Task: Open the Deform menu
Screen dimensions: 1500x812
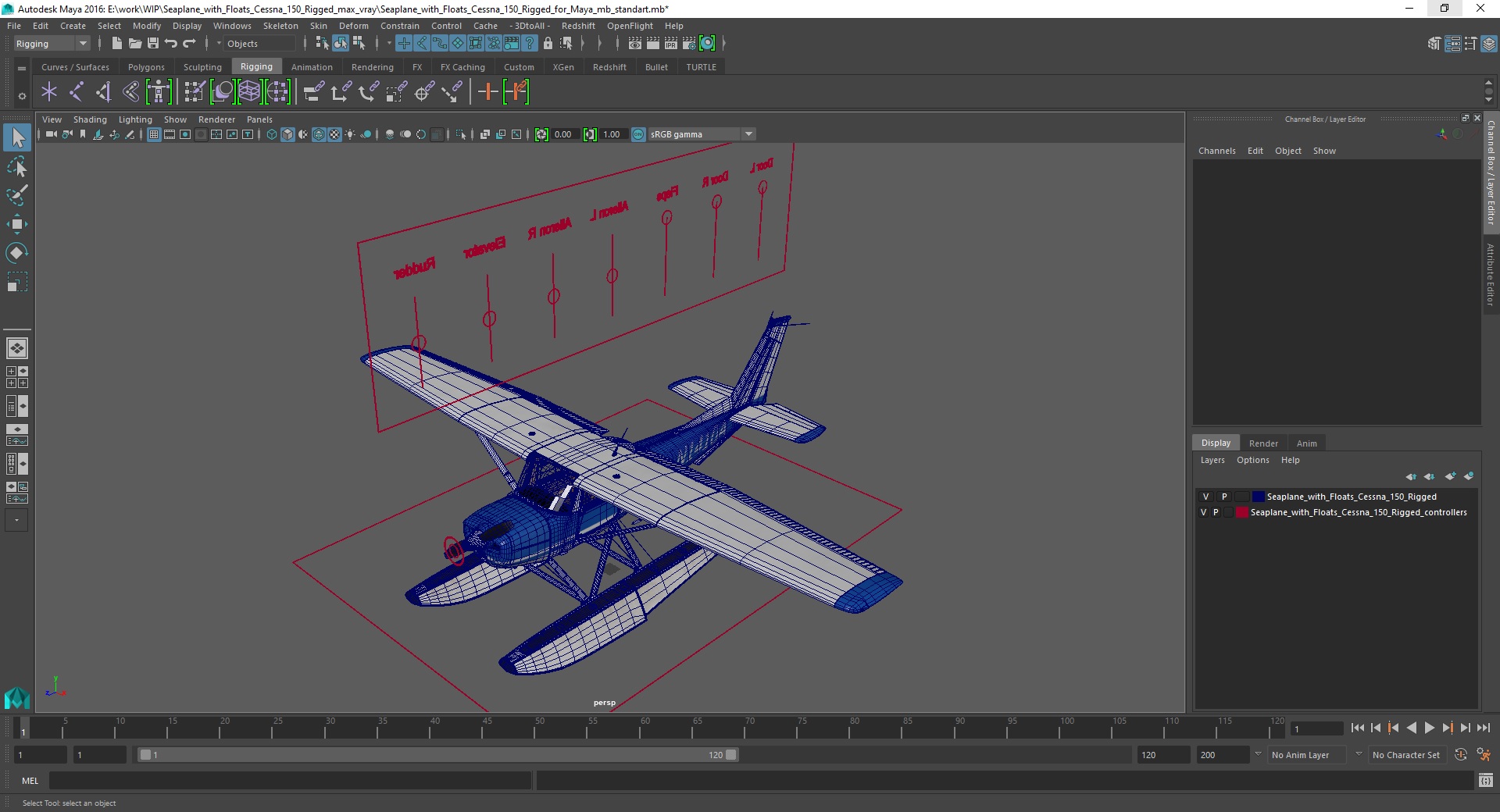Action: [353, 26]
